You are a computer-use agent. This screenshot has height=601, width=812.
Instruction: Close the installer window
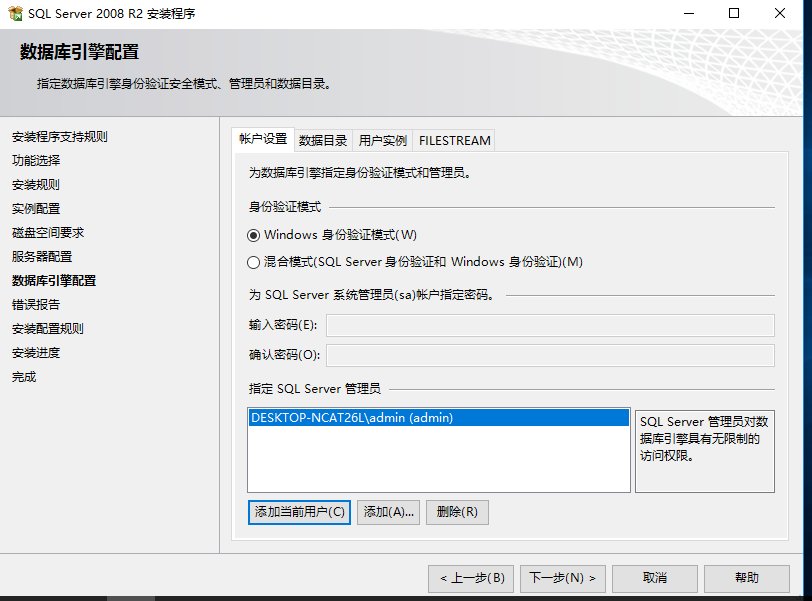coord(780,14)
